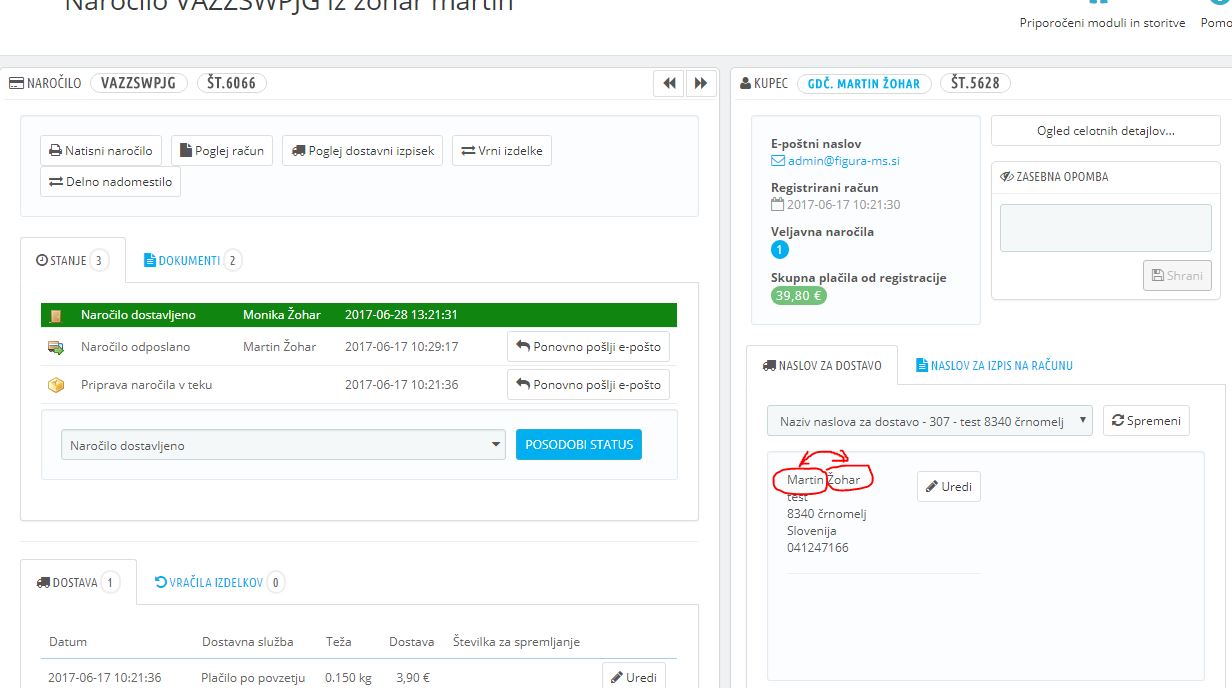Switch to Dostava tab
1232x688 pixels.
(x=78, y=582)
